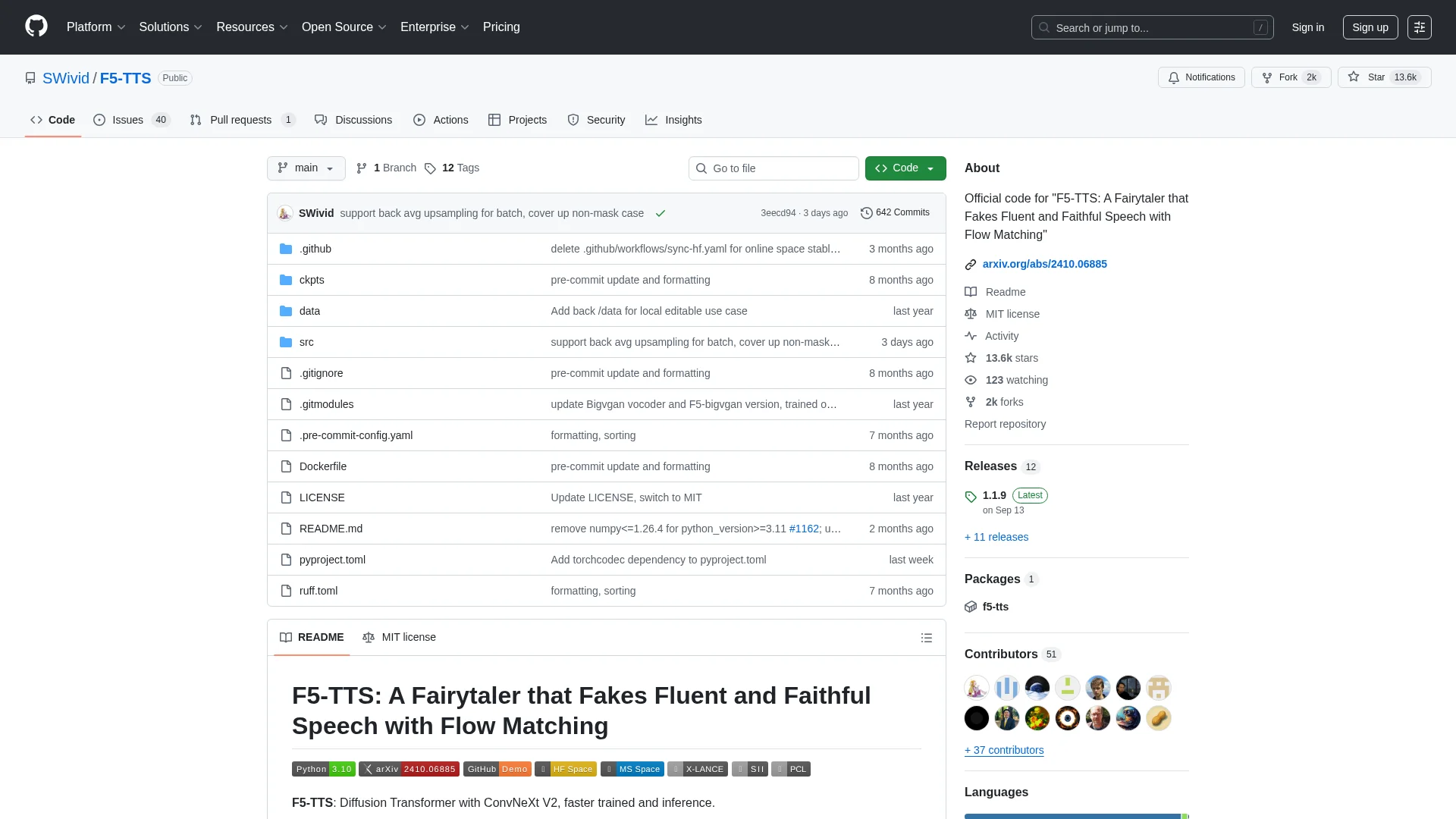Click the green commit status checkmark
The width and height of the screenshot is (1456, 819).
pos(660,214)
